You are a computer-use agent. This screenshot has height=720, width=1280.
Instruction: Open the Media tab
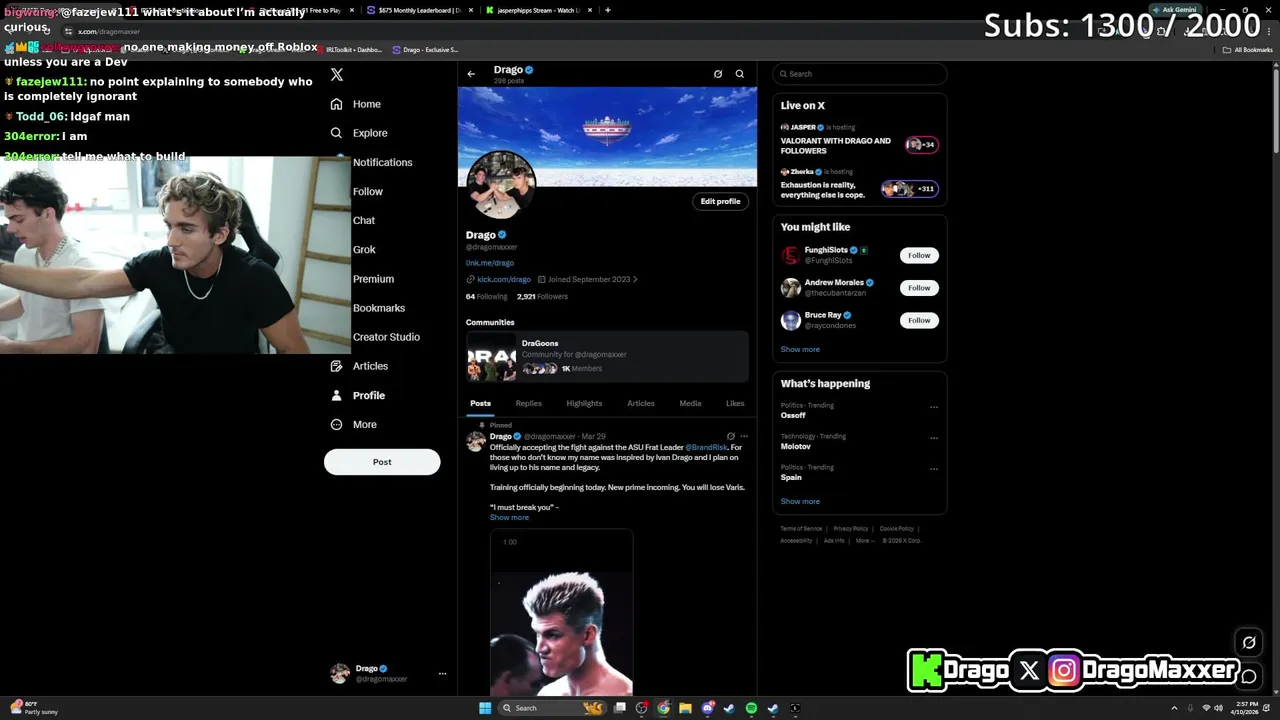[x=690, y=403]
